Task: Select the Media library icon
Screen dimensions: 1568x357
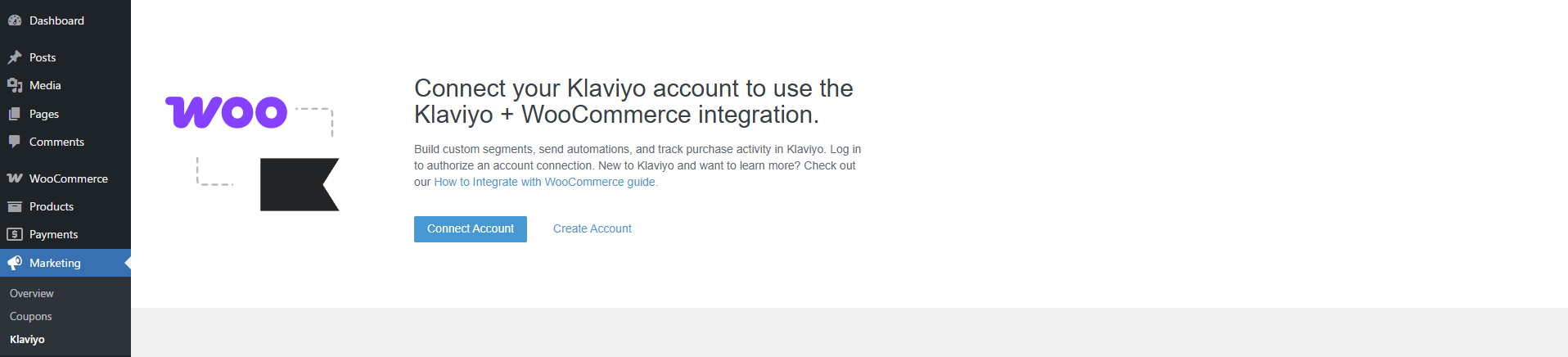Action: pos(15,85)
